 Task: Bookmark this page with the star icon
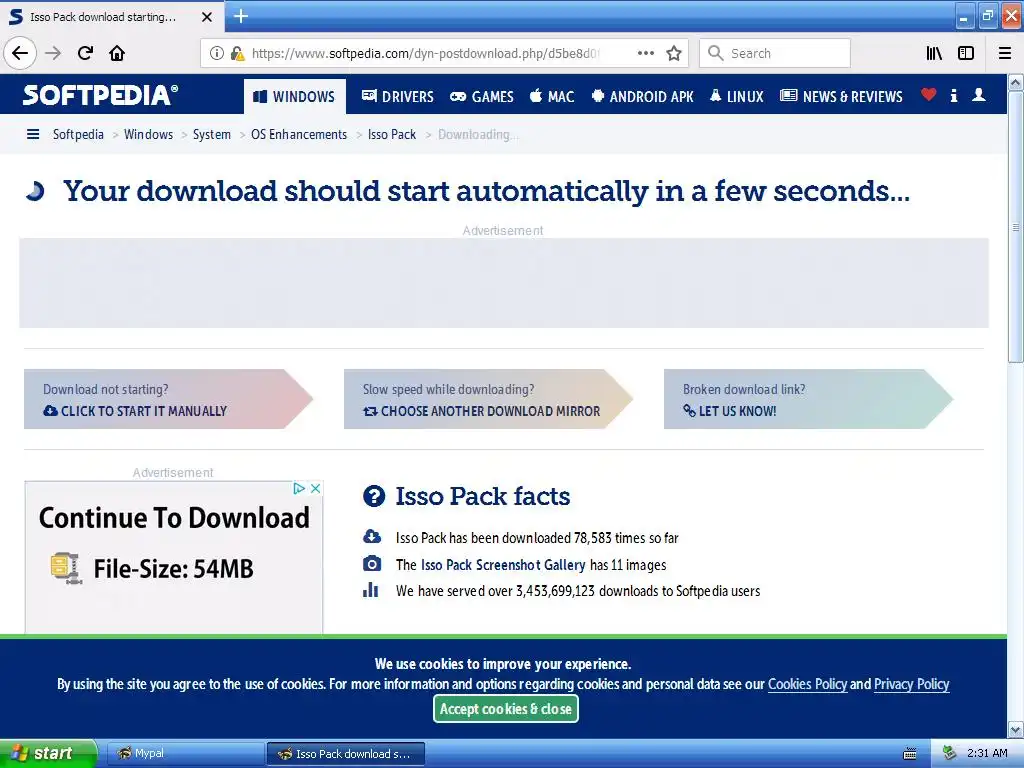(x=674, y=53)
